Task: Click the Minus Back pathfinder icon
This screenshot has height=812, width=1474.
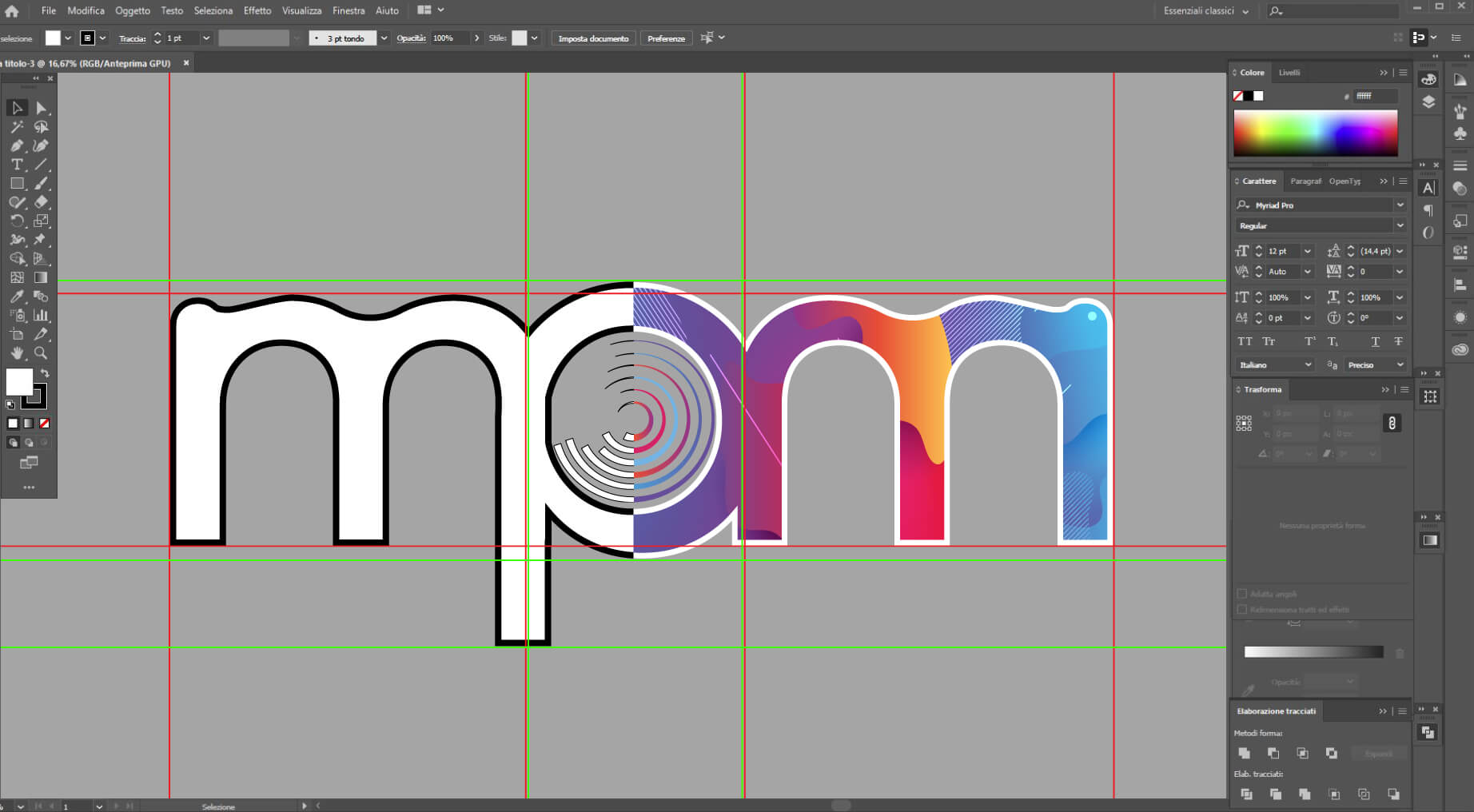Action: point(1393,794)
